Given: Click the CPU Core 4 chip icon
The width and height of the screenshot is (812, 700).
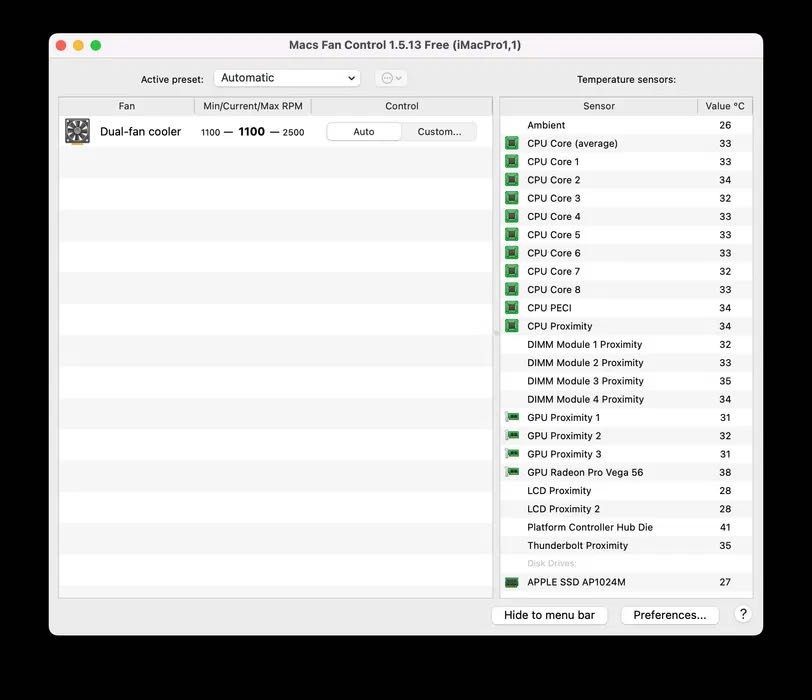Looking at the screenshot, I should (512, 216).
